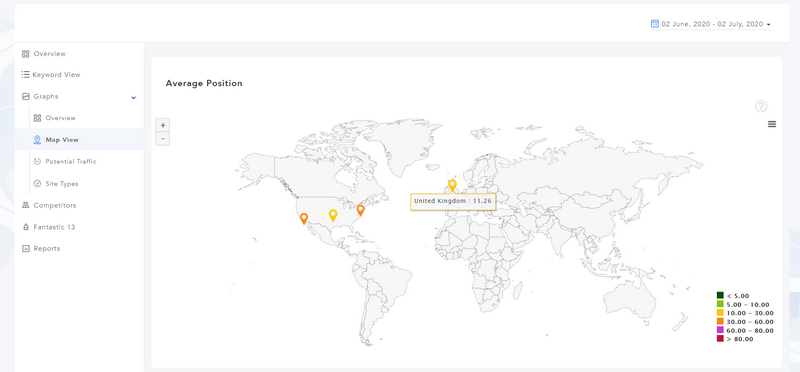Open the chart hamburger export menu

pyautogui.click(x=772, y=124)
